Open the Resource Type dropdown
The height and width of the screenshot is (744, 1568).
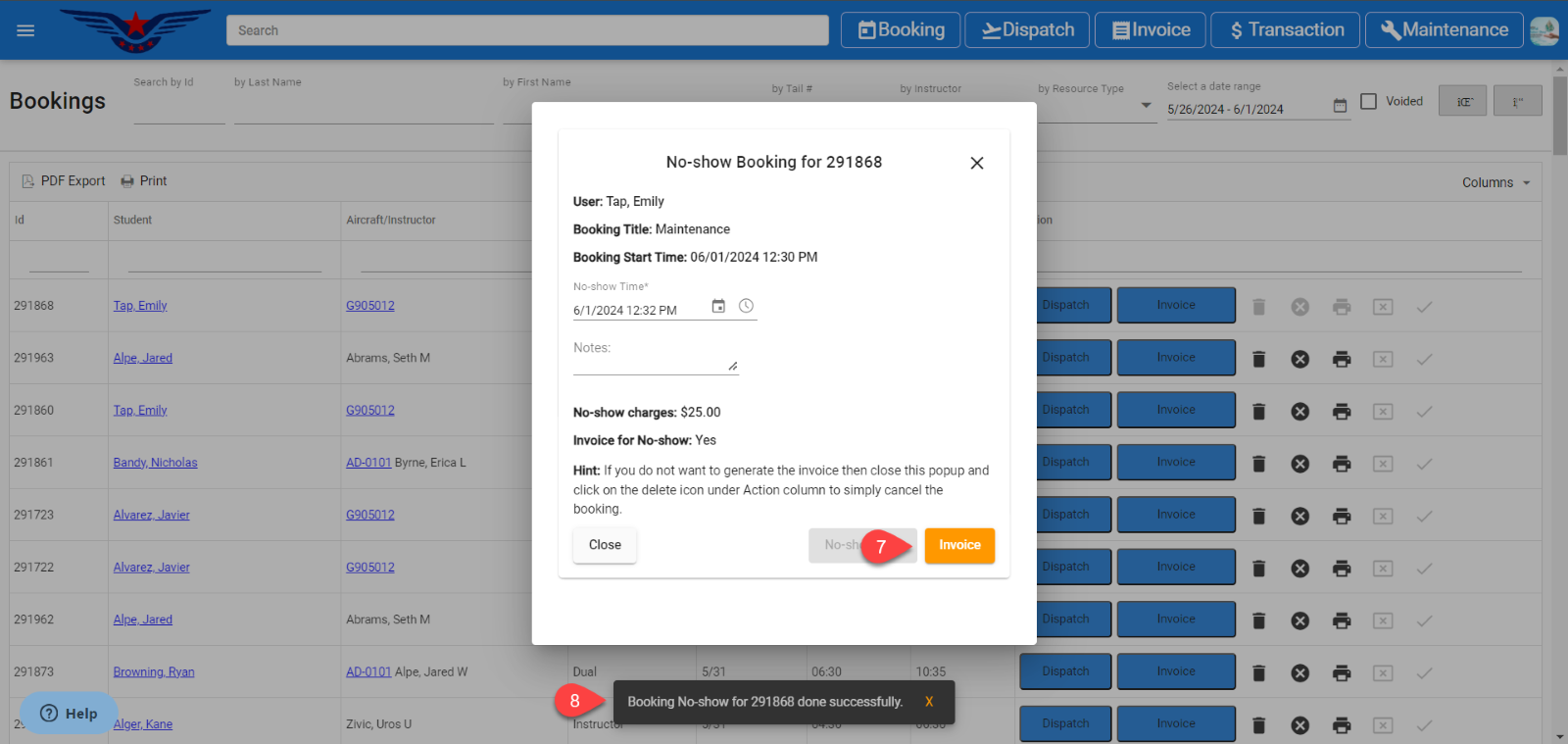coord(1146,105)
